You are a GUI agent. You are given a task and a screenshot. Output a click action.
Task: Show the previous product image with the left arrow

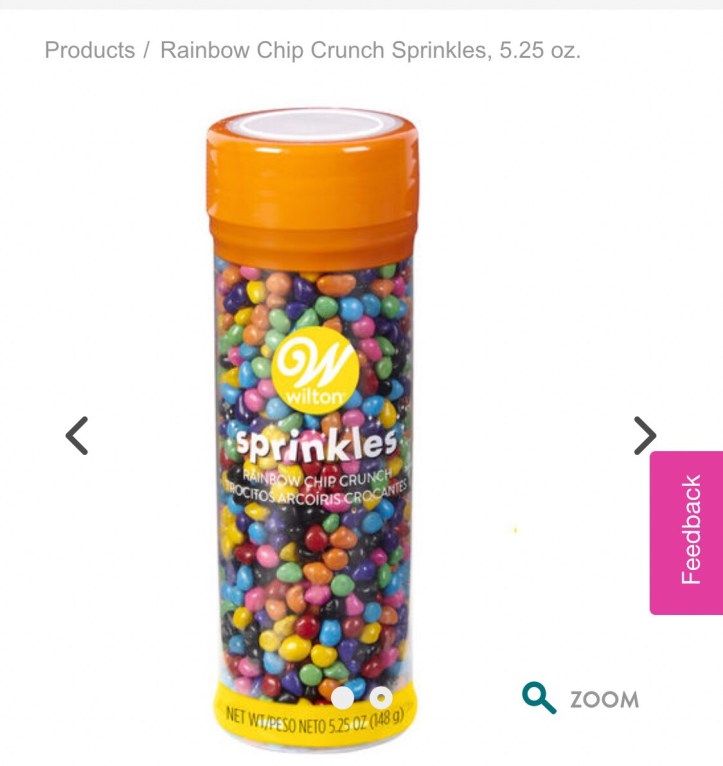(77, 436)
